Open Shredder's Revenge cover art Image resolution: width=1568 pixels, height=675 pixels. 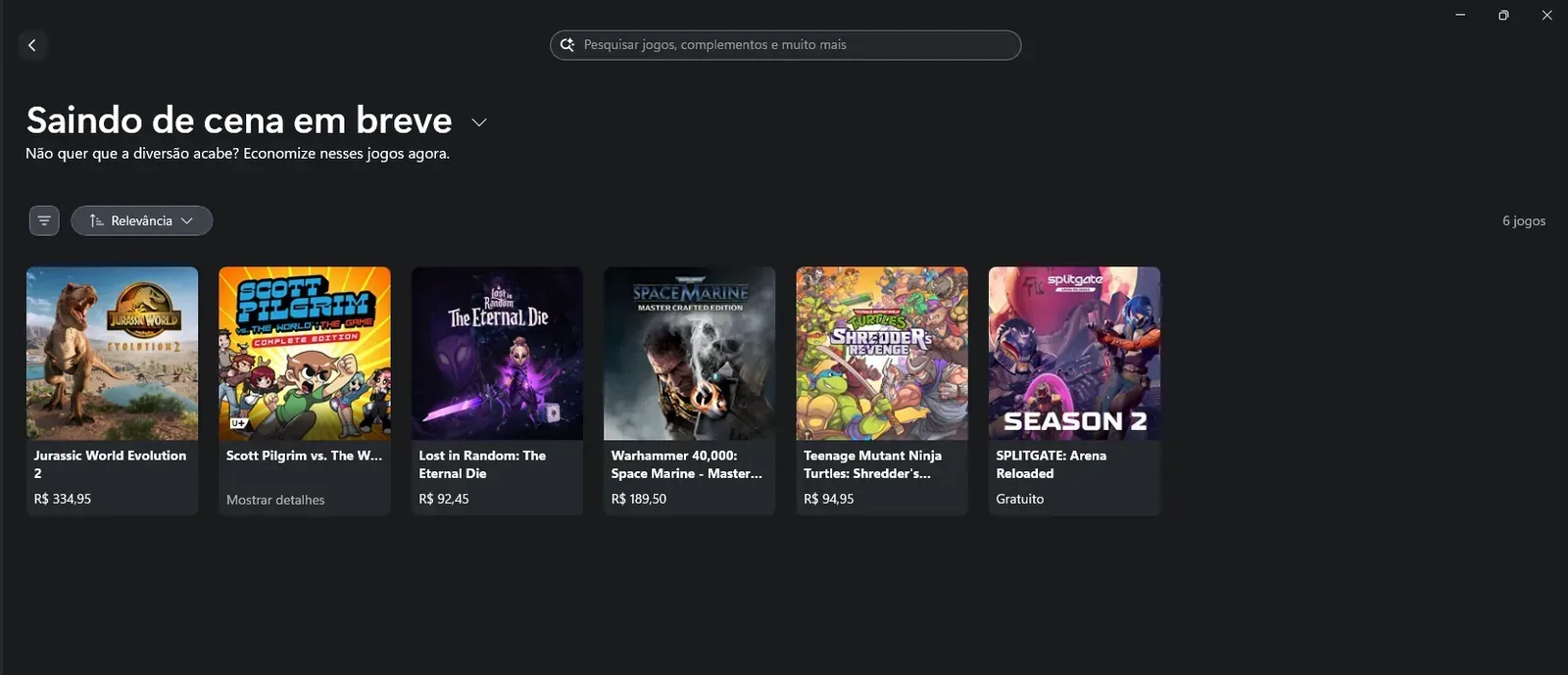tap(882, 354)
